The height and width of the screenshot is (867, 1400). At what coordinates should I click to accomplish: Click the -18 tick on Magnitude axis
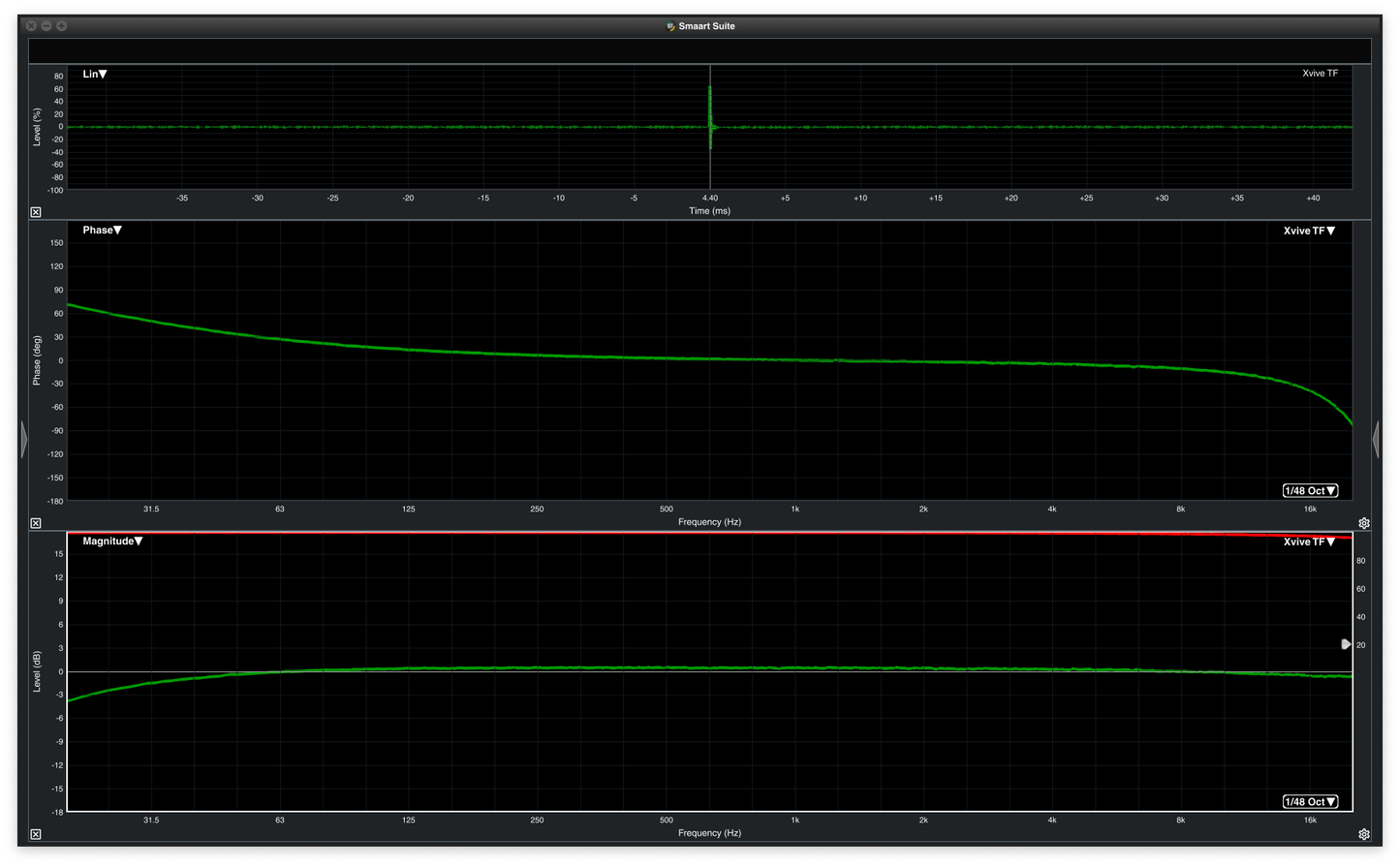[57, 812]
